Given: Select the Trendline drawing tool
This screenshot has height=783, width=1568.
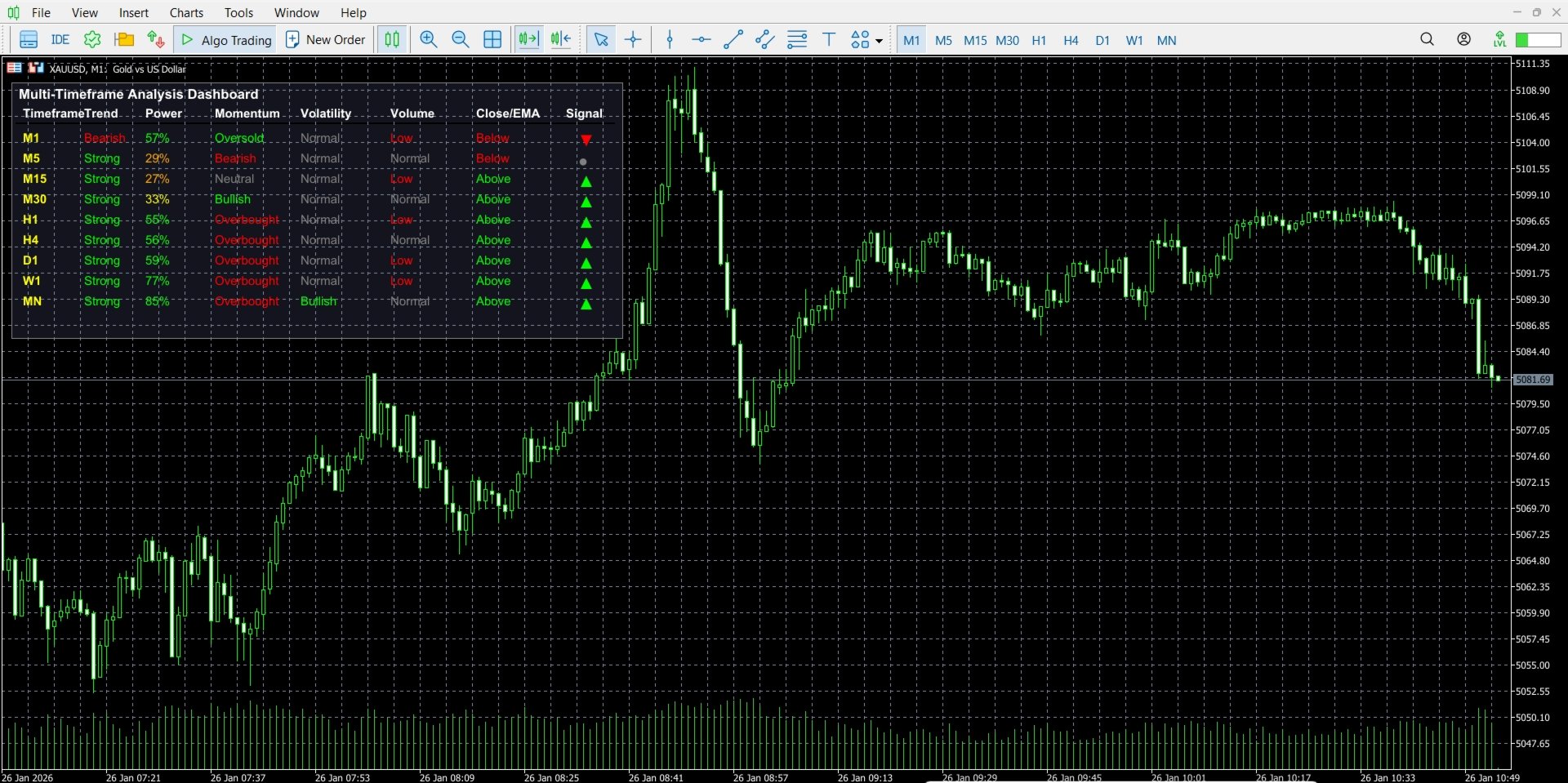Looking at the screenshot, I should 733,39.
